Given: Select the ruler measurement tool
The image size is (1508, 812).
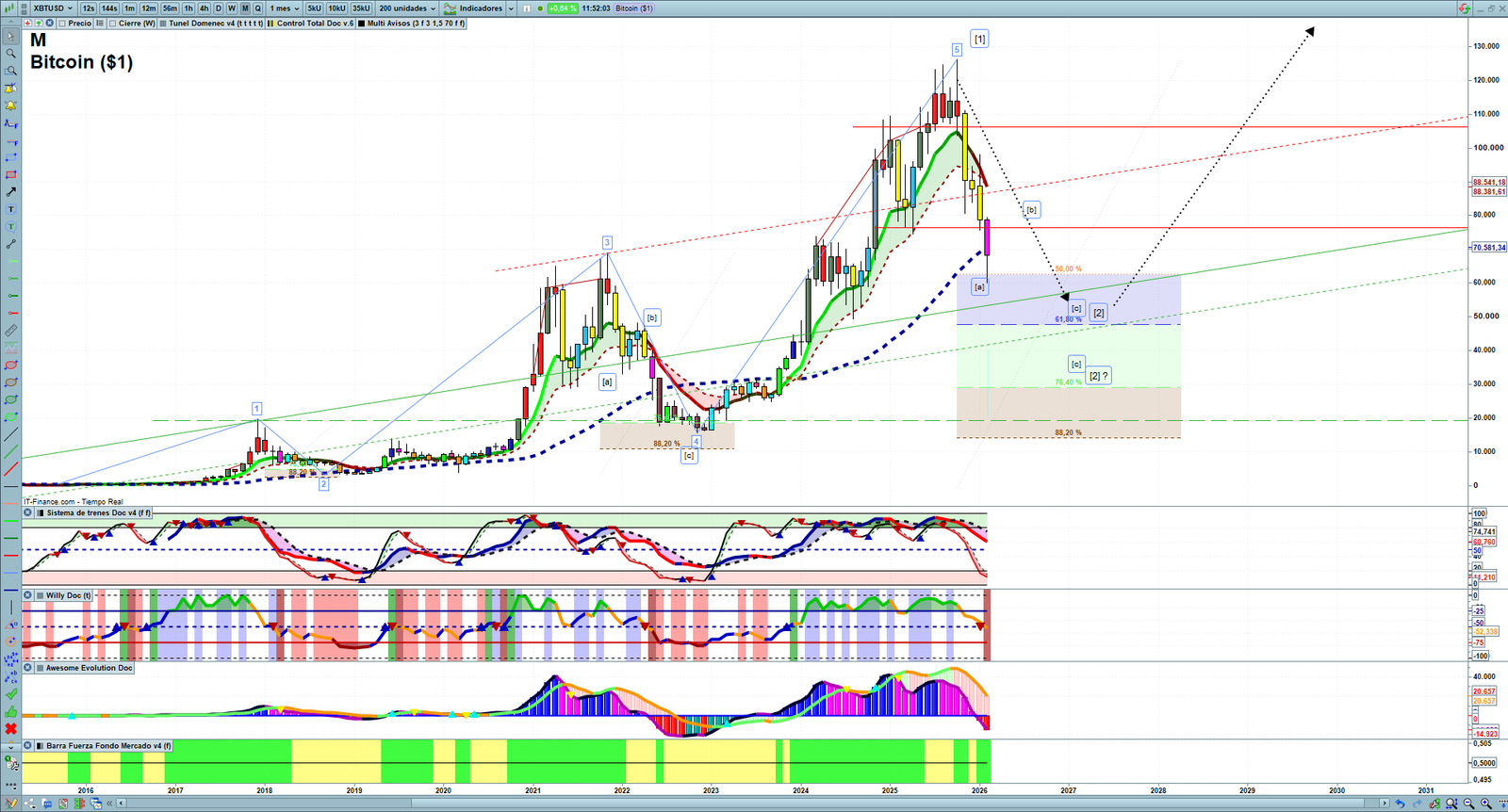Looking at the screenshot, I should [x=10, y=331].
